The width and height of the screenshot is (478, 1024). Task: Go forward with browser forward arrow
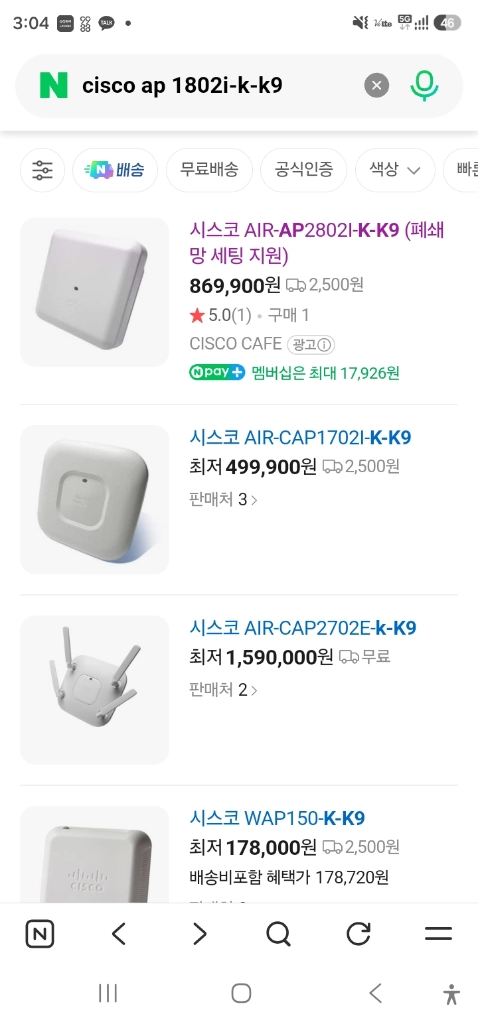[x=199, y=934]
